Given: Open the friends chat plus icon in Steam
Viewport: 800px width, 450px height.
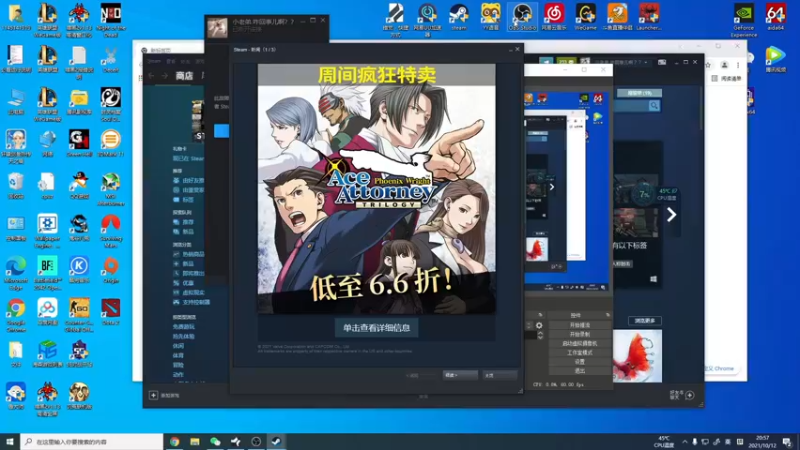Looking at the screenshot, I should (690, 395).
